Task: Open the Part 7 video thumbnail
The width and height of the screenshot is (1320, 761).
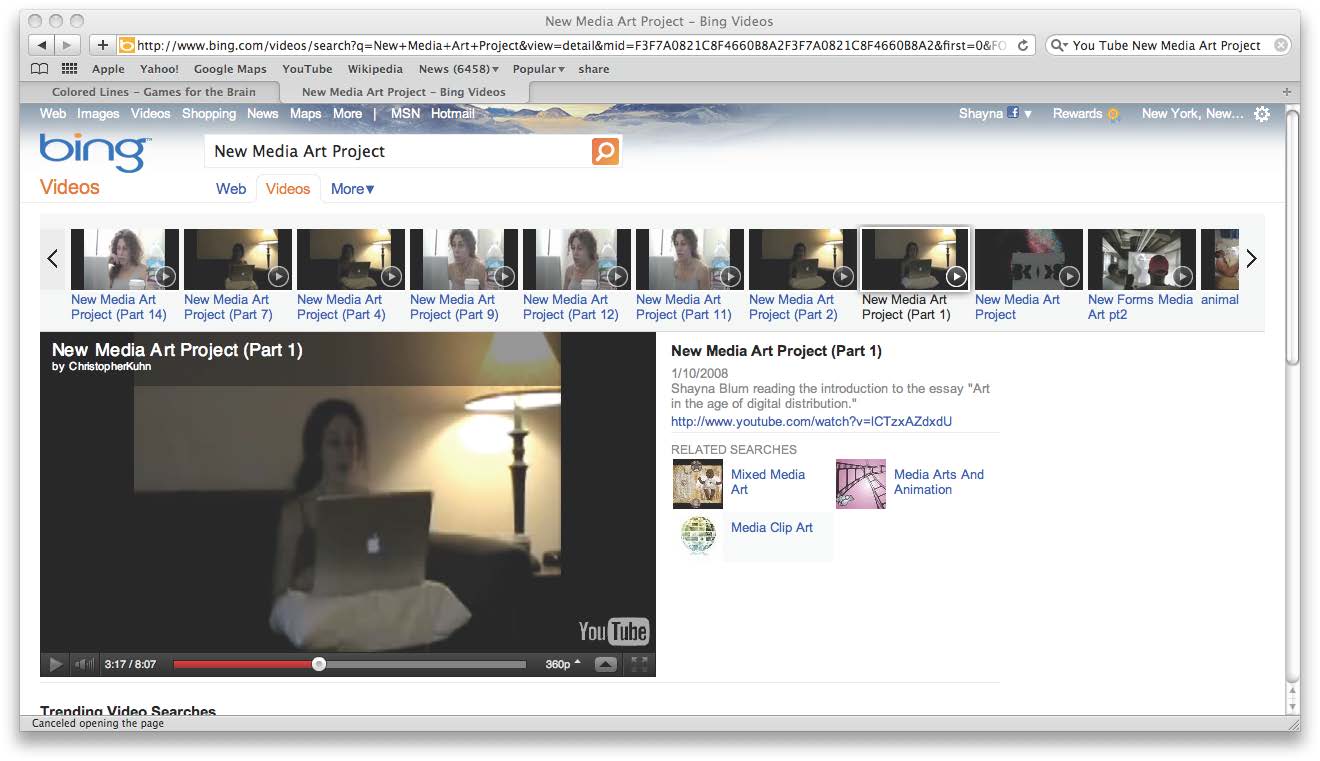Action: 237,259
